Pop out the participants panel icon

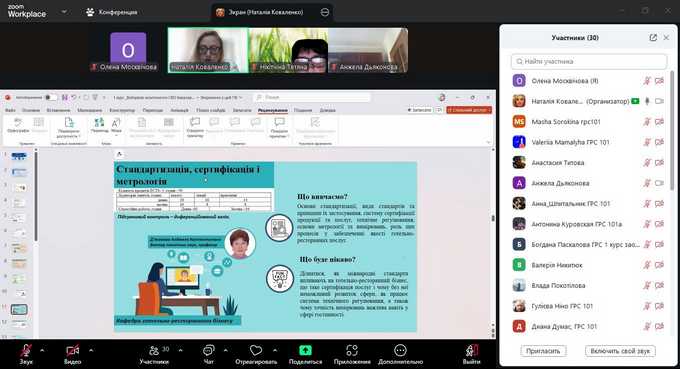coord(653,38)
